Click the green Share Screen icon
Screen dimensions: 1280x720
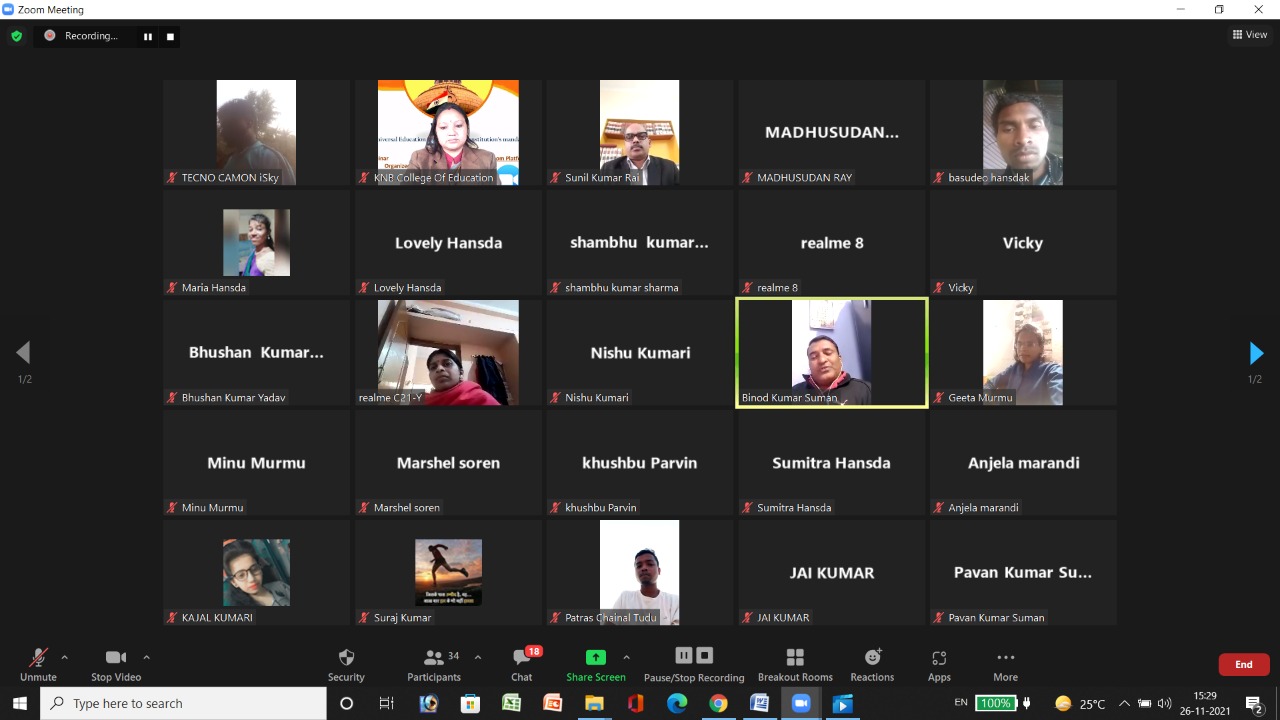pos(595,658)
